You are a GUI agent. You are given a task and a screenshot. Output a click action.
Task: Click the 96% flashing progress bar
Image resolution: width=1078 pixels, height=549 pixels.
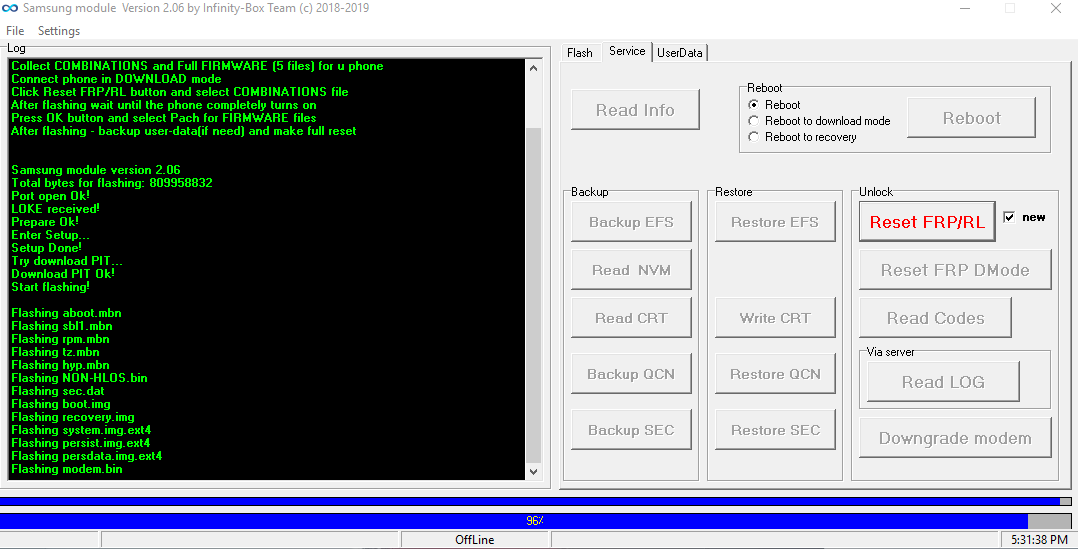pos(536,521)
